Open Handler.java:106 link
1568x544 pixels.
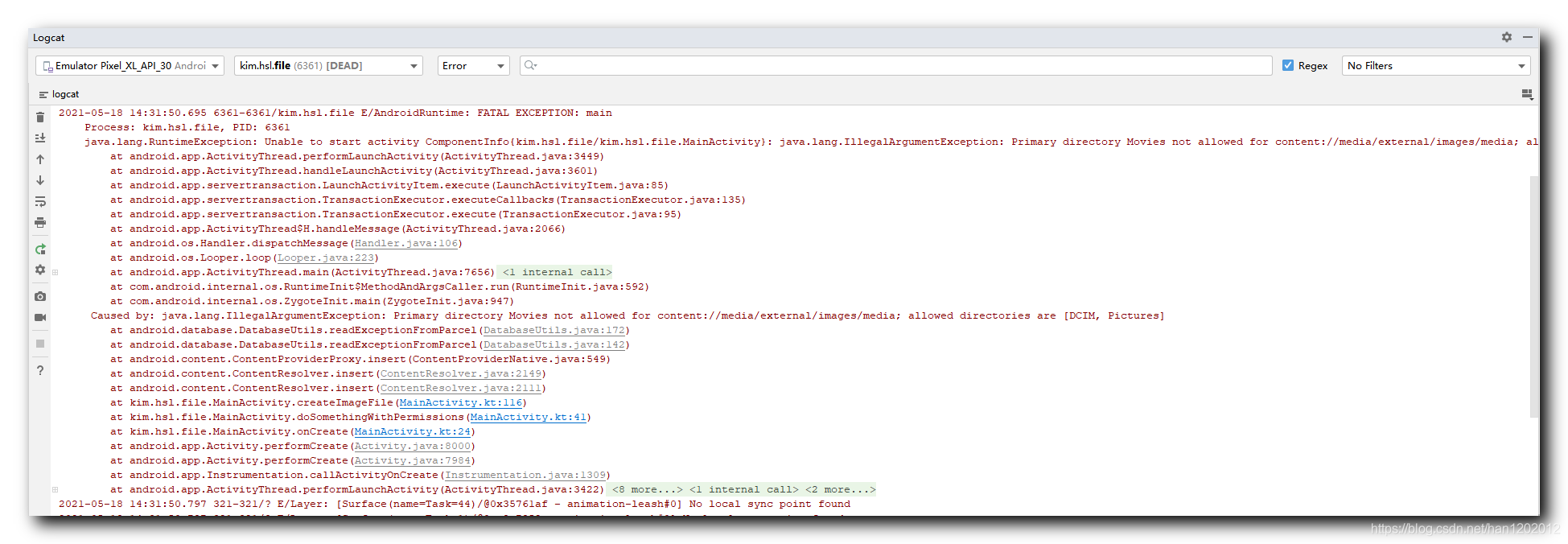pyautogui.click(x=406, y=243)
